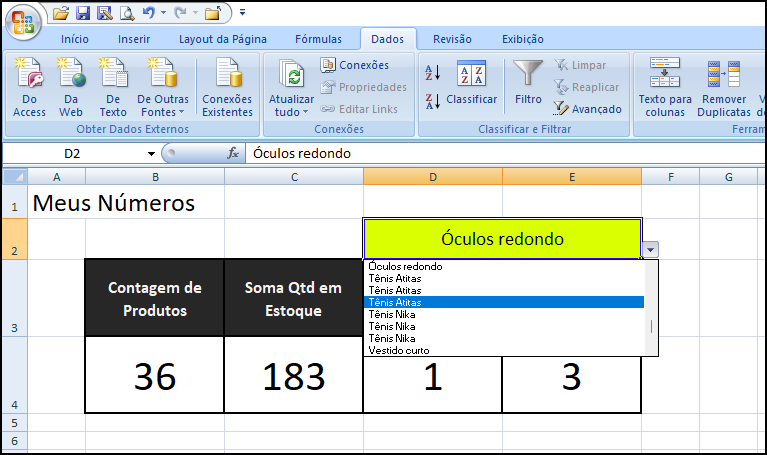Click Editar Links in Conexões group

(x=359, y=109)
